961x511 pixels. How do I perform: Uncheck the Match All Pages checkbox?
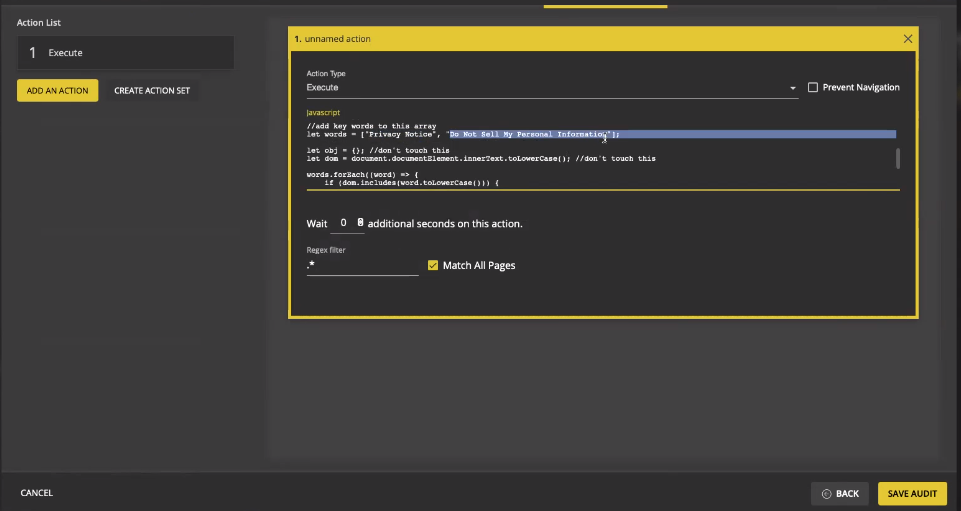pos(433,265)
